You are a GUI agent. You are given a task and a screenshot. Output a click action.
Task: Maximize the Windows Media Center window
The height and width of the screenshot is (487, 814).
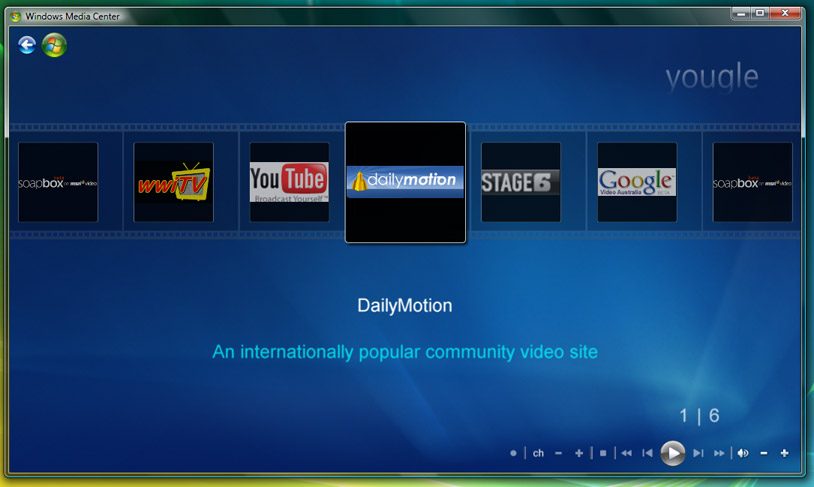(x=760, y=13)
